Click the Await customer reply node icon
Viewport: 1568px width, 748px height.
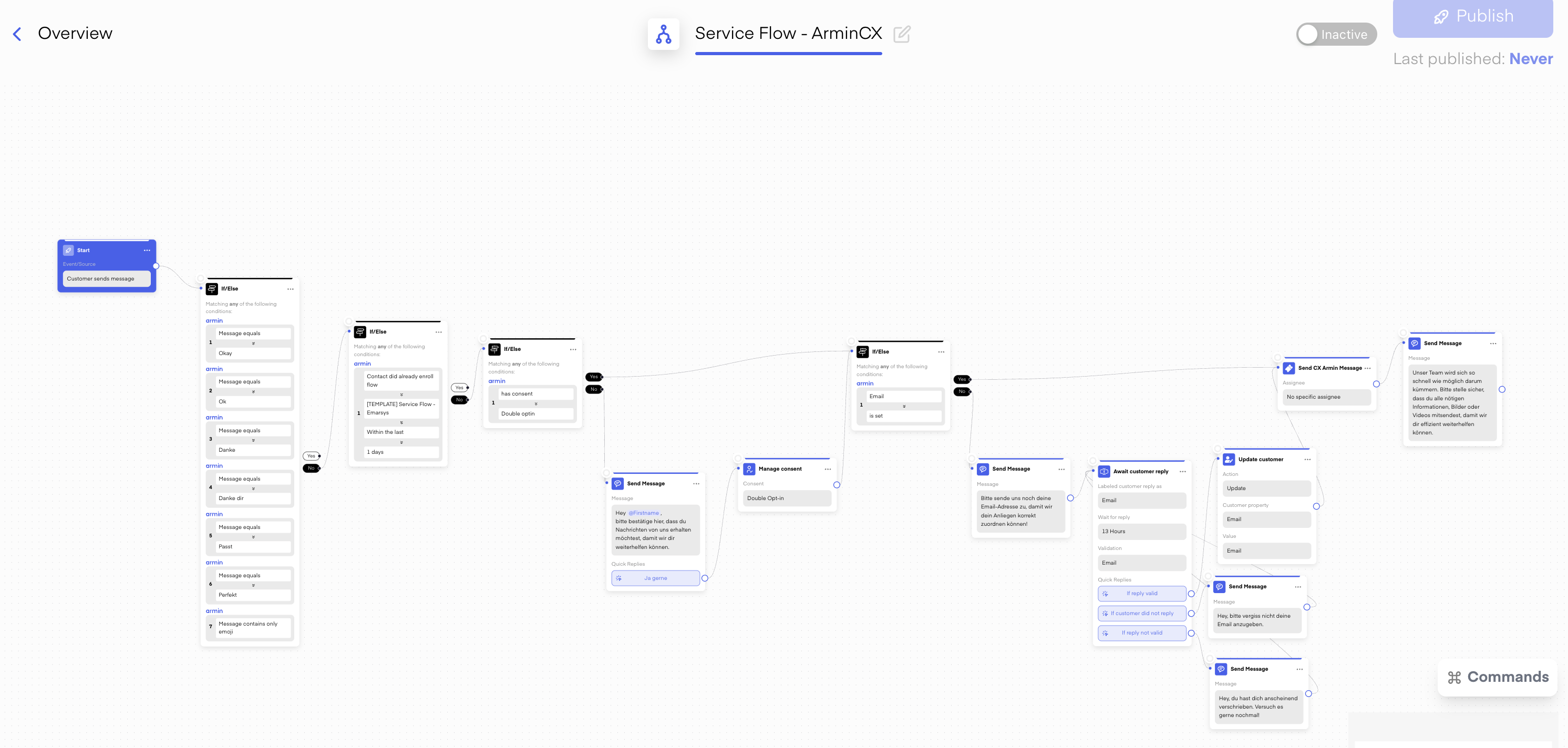(x=1103, y=472)
